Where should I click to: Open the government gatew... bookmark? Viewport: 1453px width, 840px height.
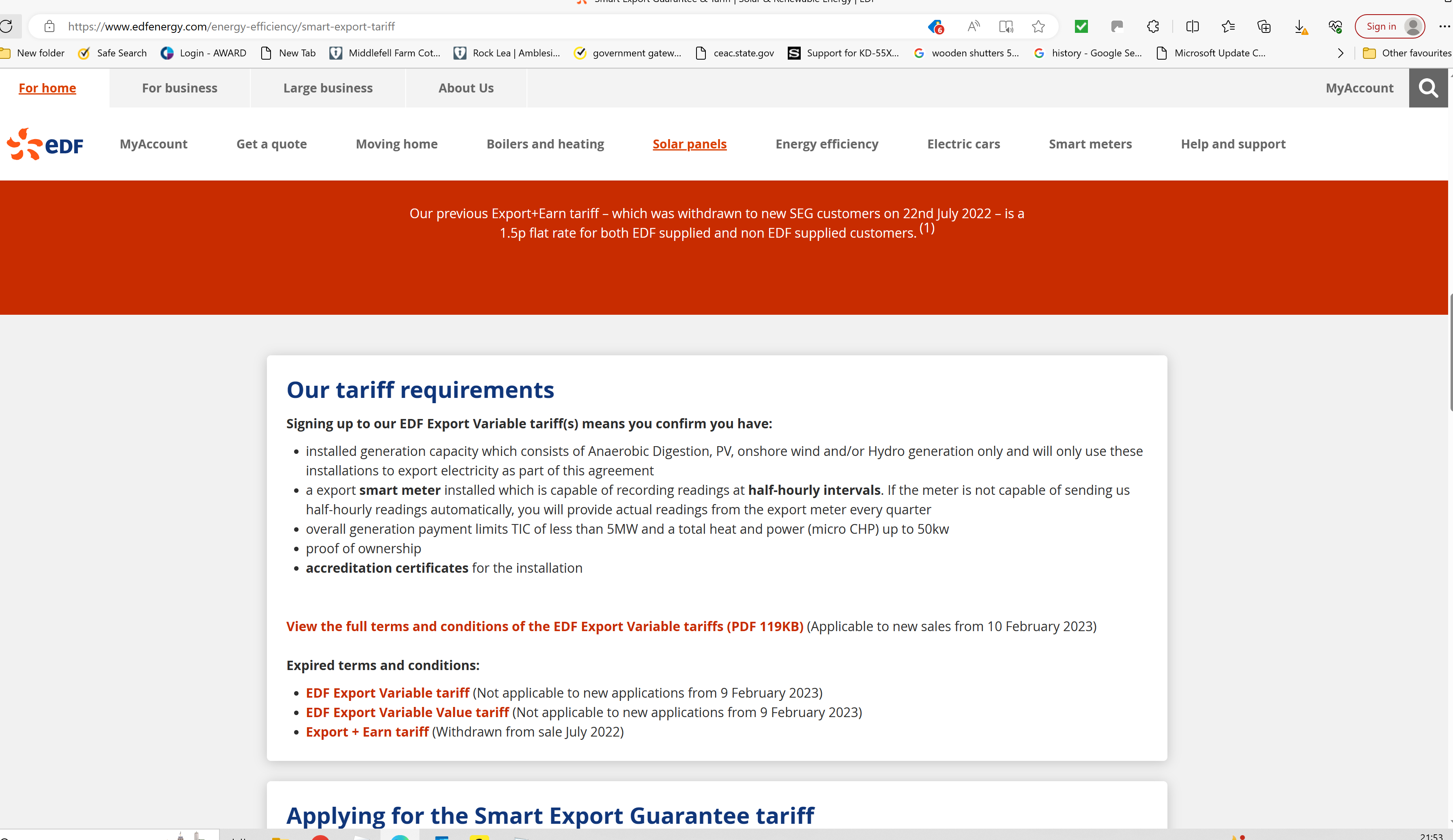(x=628, y=53)
